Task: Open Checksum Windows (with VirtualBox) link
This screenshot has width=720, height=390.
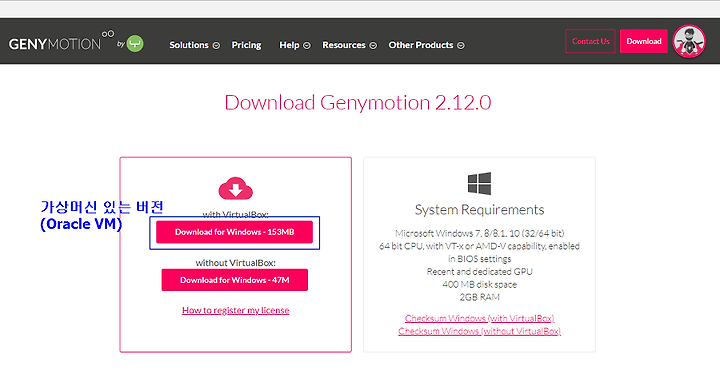Action: tap(479, 318)
